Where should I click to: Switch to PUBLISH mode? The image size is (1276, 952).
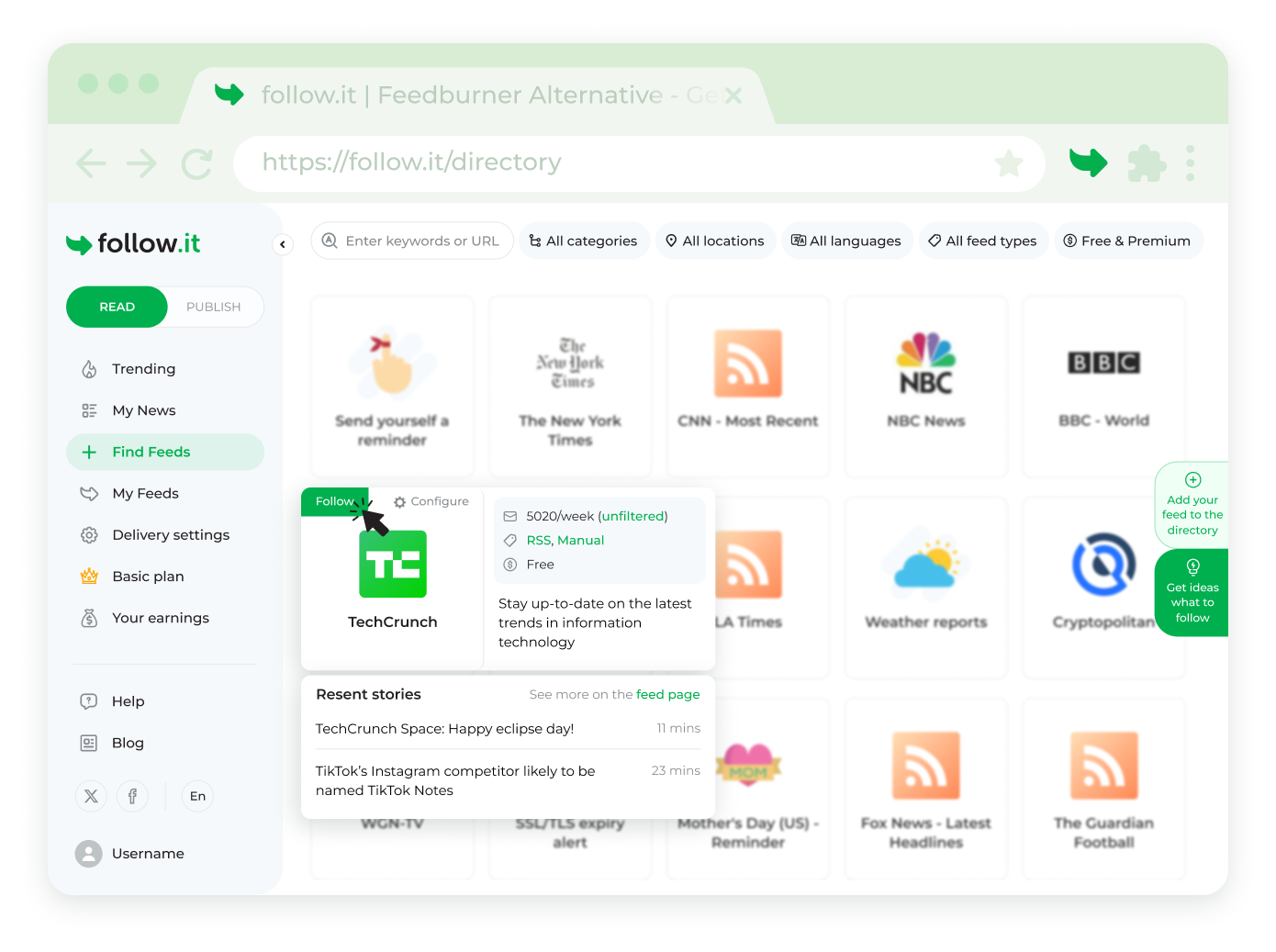[x=214, y=307]
